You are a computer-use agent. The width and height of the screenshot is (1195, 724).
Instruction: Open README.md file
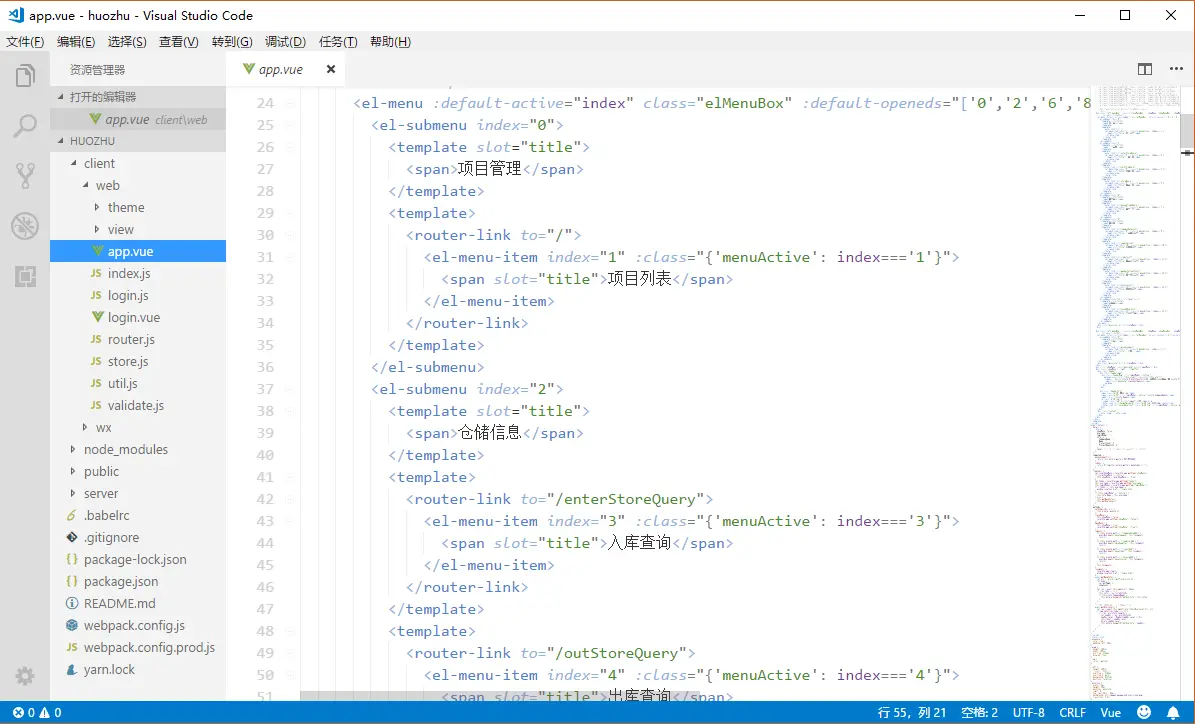pyautogui.click(x=138, y=604)
